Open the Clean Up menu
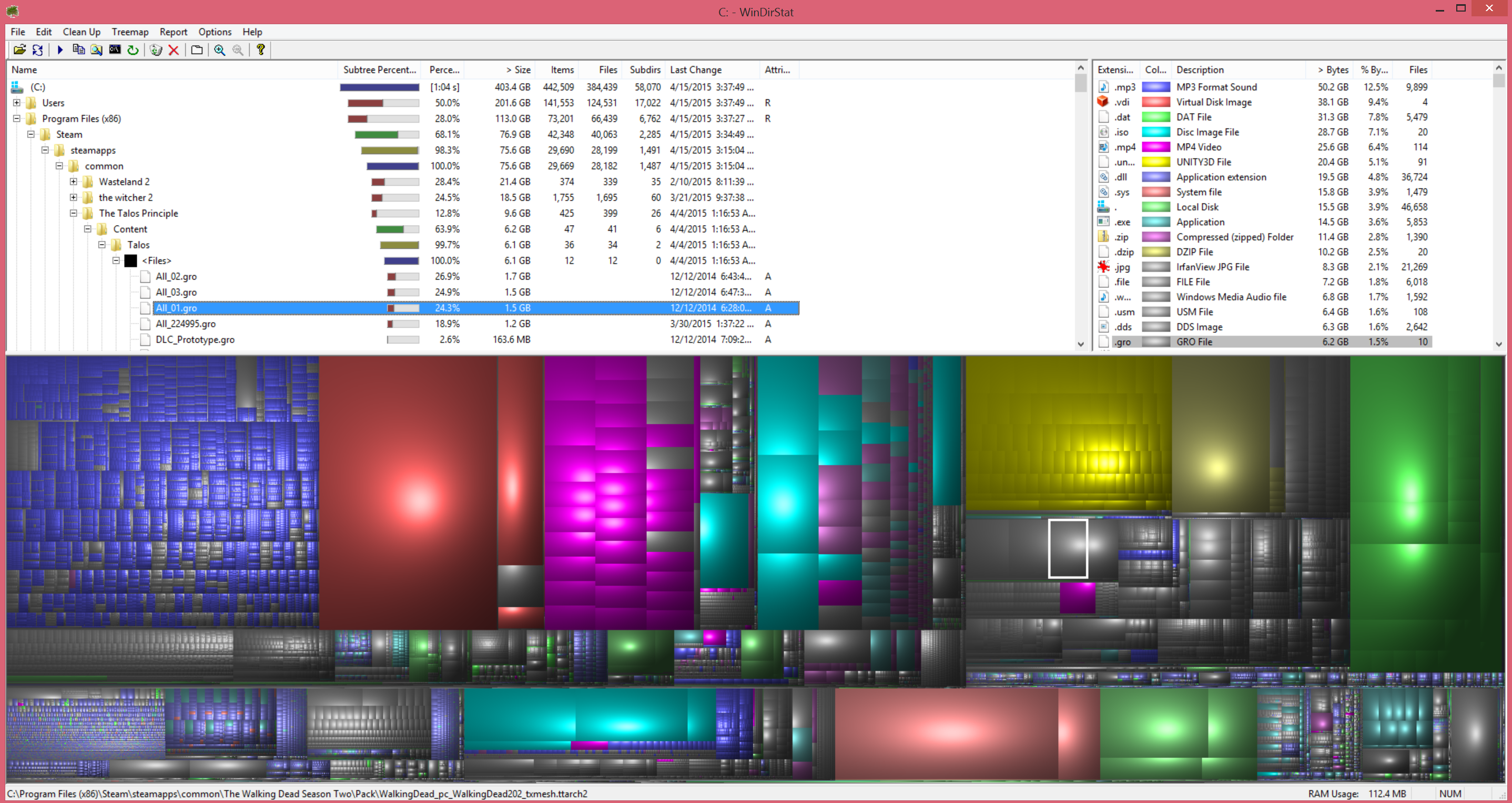The height and width of the screenshot is (803, 1512). point(81,31)
